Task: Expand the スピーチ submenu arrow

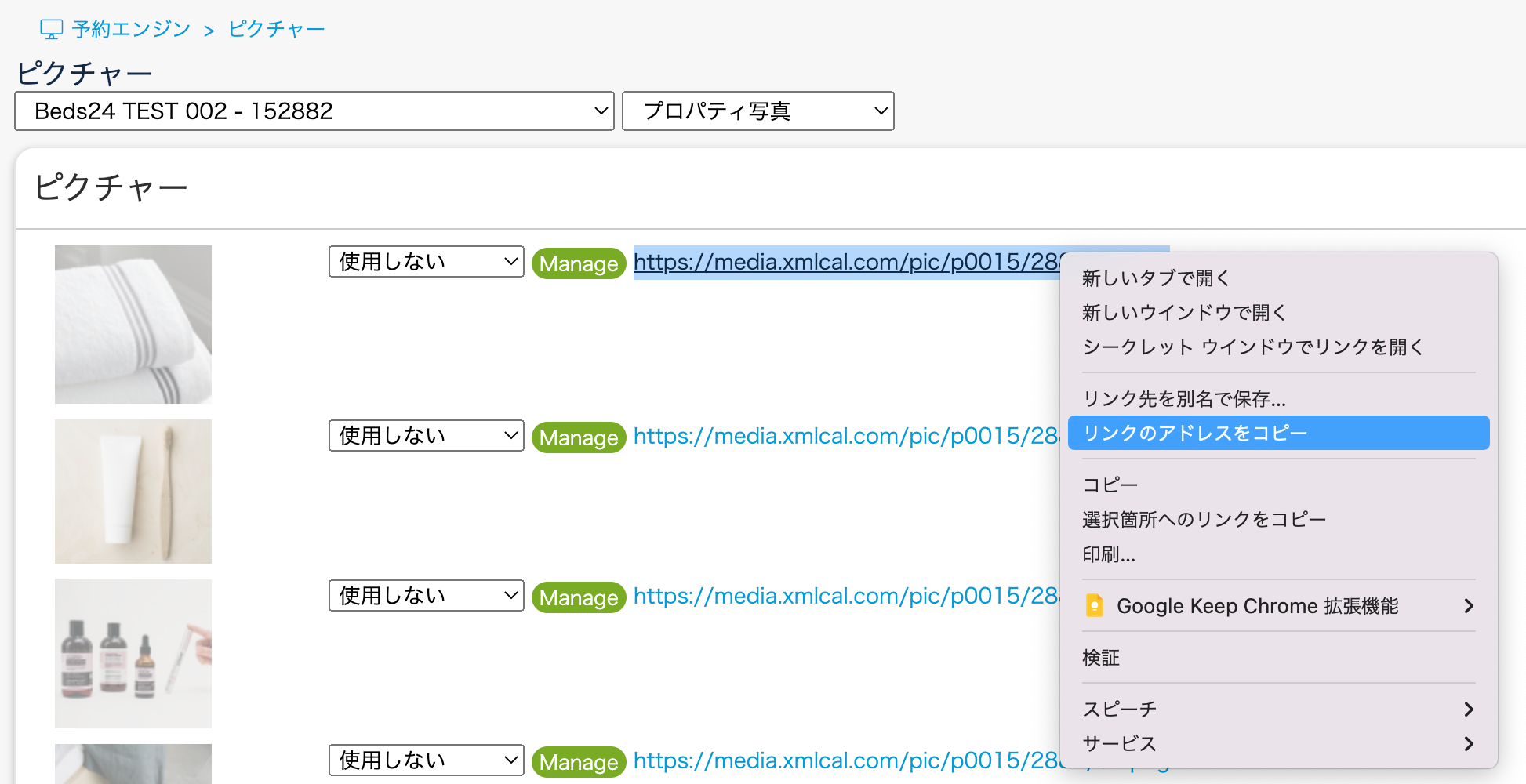Action: (1469, 710)
